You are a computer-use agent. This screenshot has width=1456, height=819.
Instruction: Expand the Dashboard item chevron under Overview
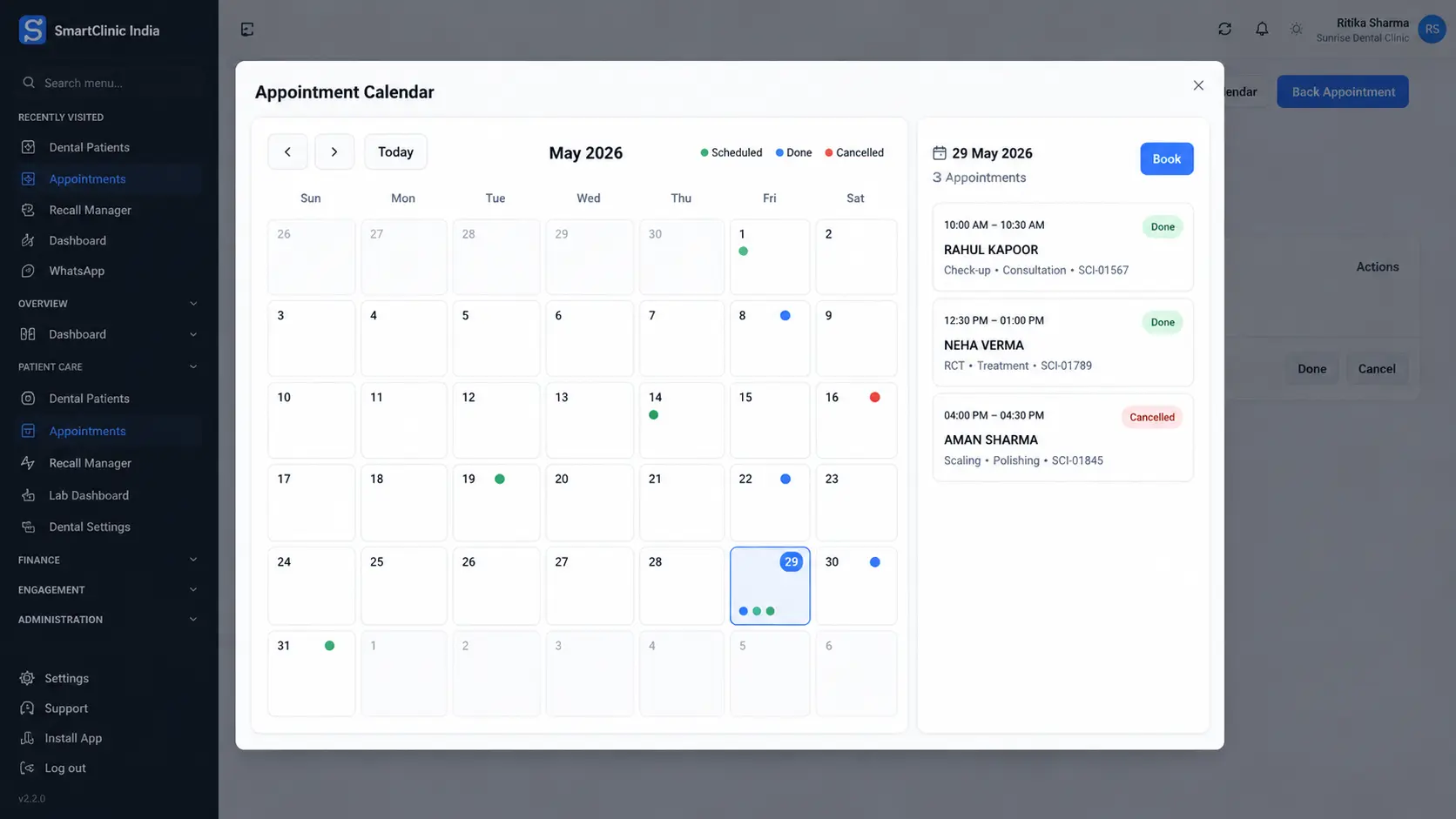coord(193,334)
